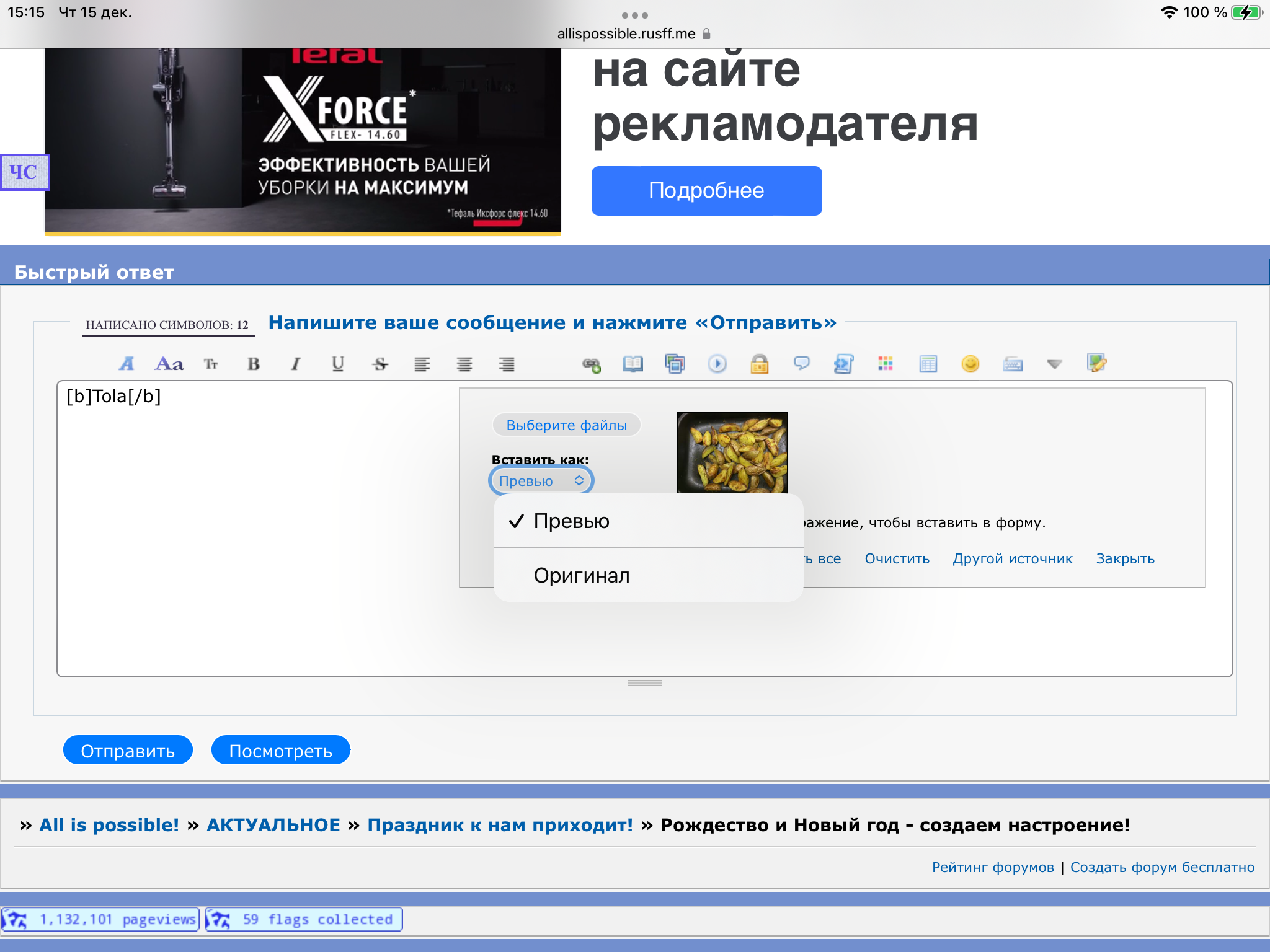
Task: Open the text color palette icon
Action: (x=886, y=364)
